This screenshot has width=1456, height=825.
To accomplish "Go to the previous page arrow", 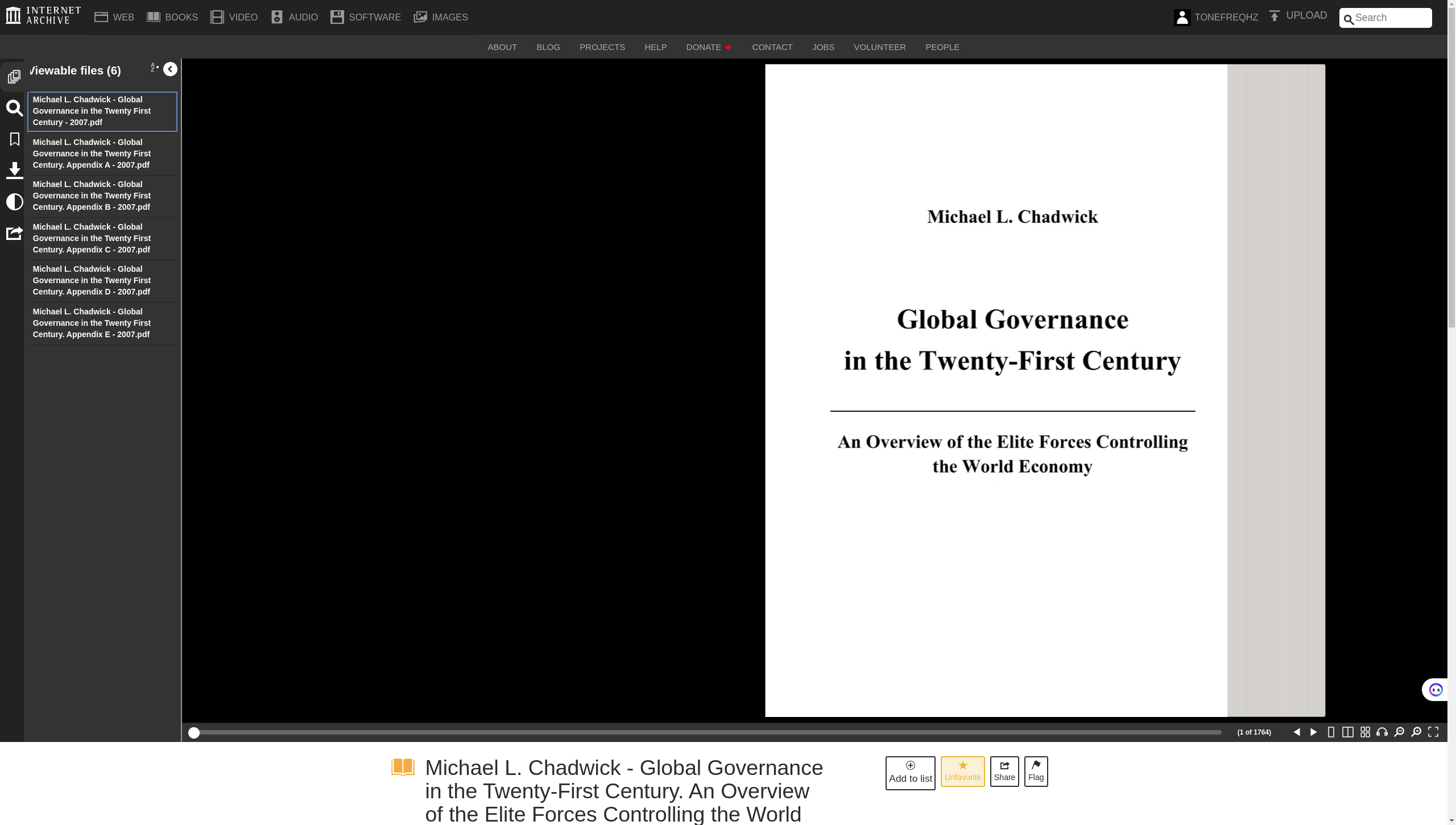I will point(1297,732).
